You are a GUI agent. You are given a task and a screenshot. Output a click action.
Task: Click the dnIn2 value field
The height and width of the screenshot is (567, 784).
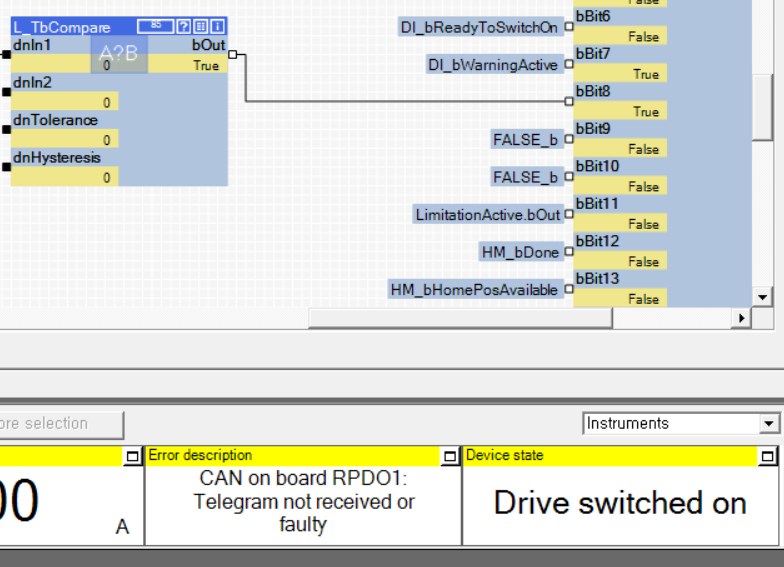click(64, 102)
